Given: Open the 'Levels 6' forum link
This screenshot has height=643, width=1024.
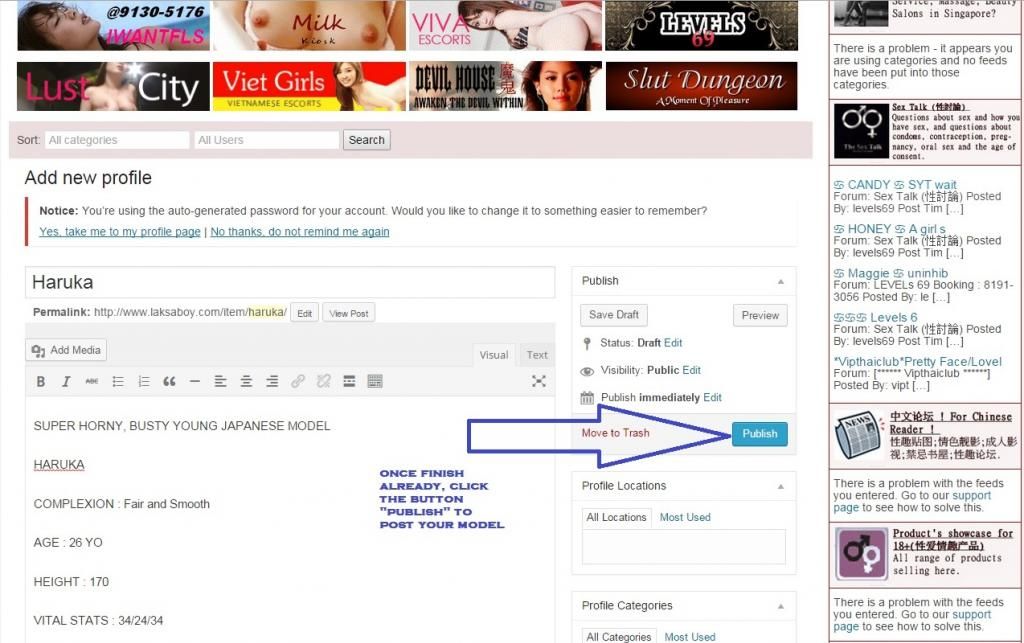Looking at the screenshot, I should (875, 317).
